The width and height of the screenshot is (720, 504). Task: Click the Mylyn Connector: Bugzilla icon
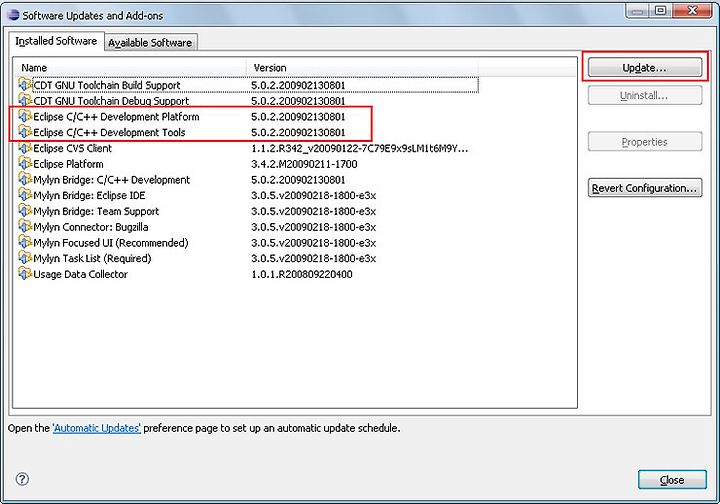click(x=25, y=227)
